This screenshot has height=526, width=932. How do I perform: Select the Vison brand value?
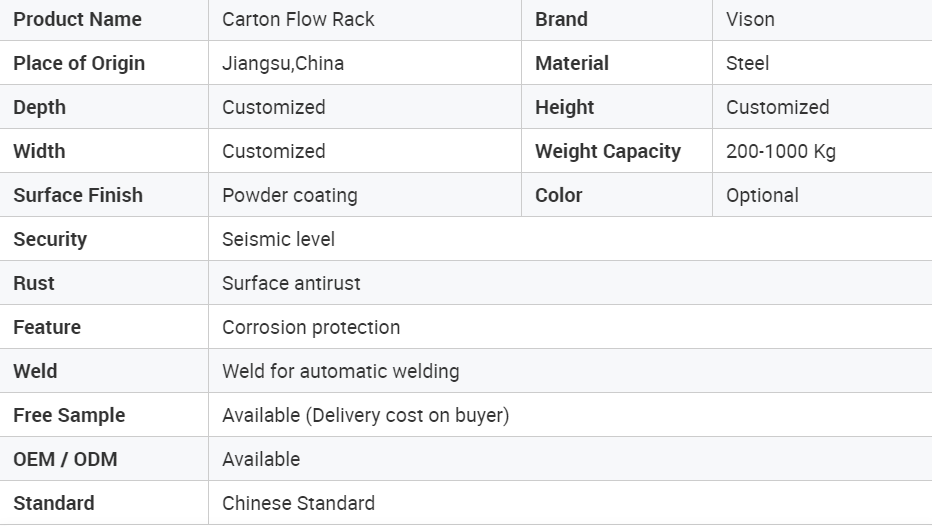(750, 20)
